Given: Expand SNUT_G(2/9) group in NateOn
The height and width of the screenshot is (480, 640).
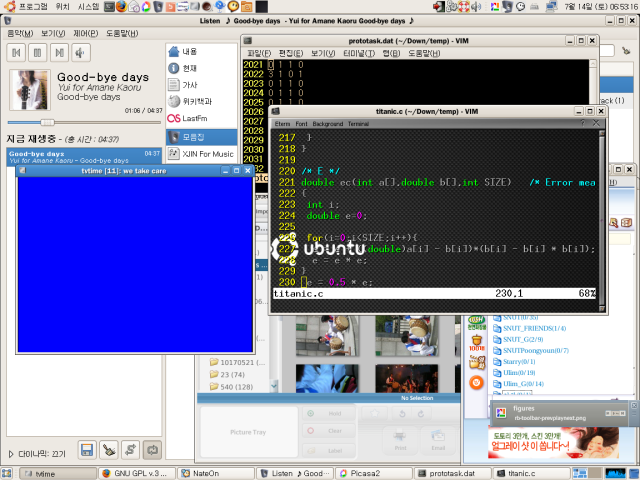Looking at the screenshot, I should coord(518,340).
